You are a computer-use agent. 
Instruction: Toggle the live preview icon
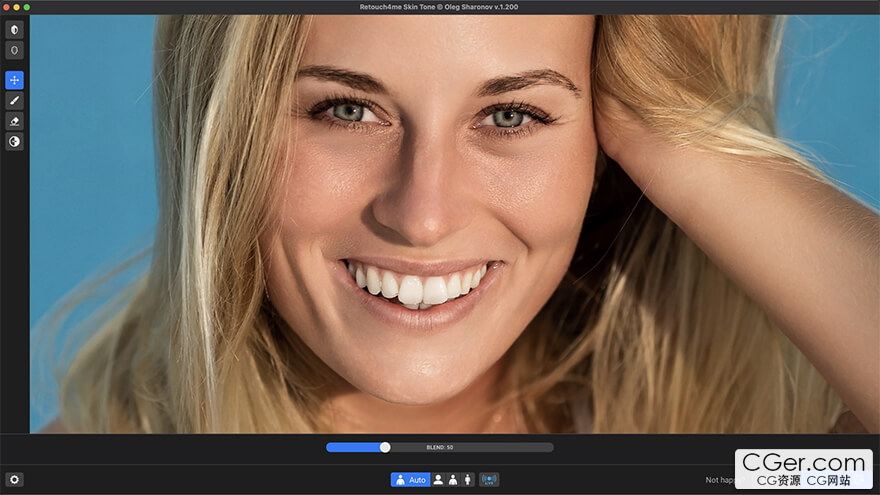(x=489, y=480)
